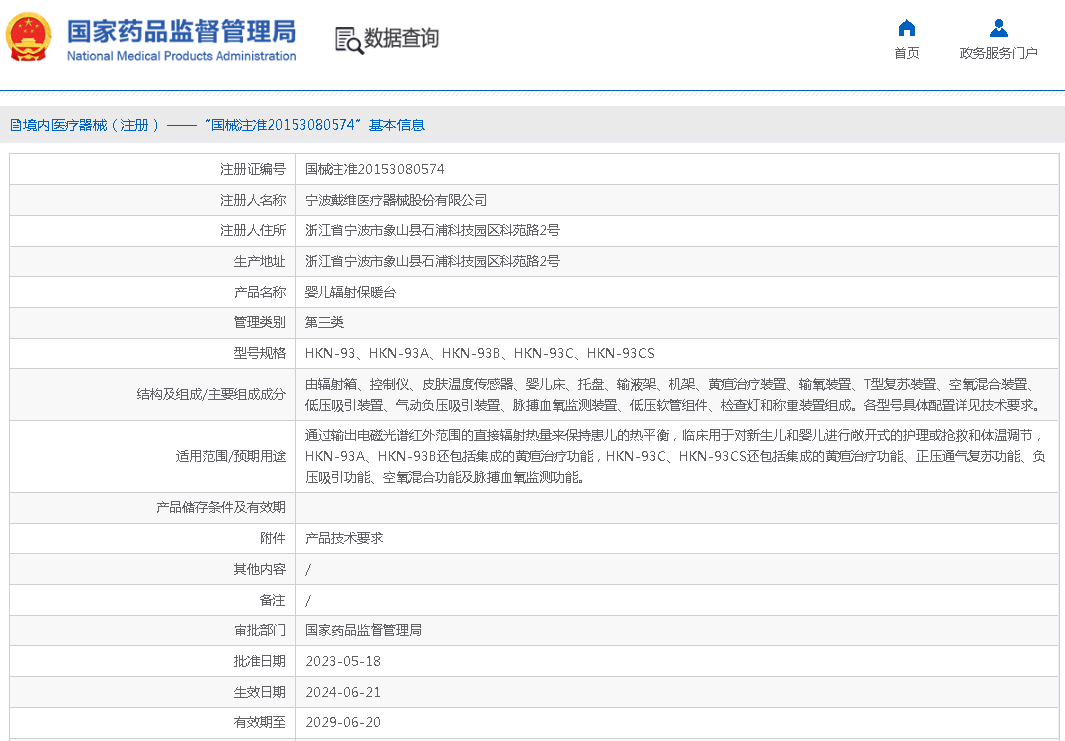Click the 国家药品监督管理局 site title
The width and height of the screenshot is (1065, 741).
(x=181, y=32)
